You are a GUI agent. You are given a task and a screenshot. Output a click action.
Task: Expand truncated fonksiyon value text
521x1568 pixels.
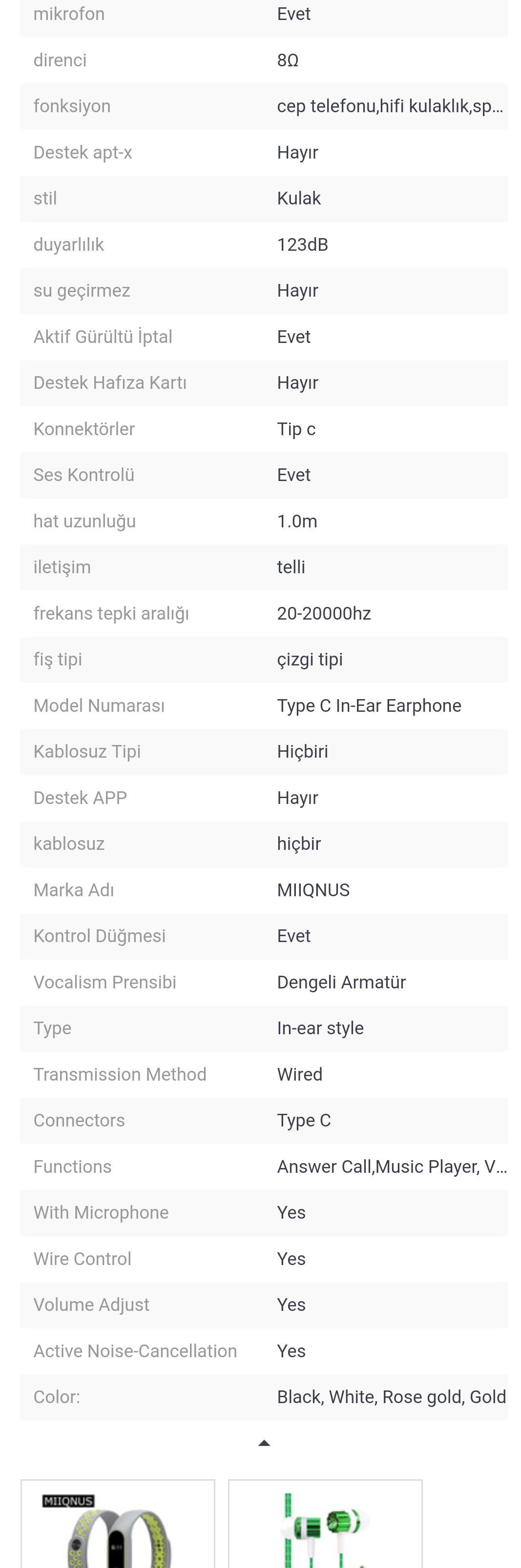click(389, 106)
